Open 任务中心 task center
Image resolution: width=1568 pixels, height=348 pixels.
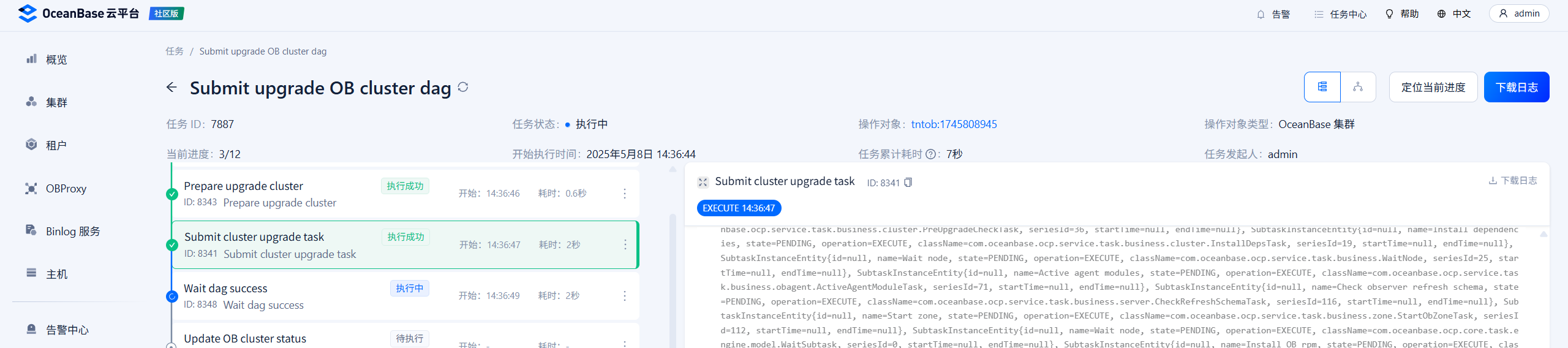tap(1340, 14)
